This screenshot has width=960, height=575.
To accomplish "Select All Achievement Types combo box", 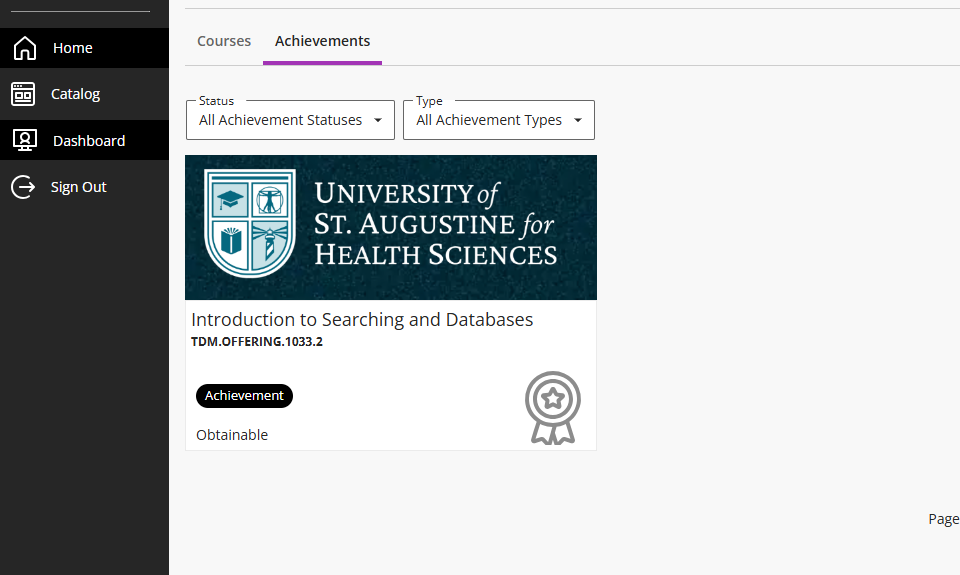I will pos(499,120).
